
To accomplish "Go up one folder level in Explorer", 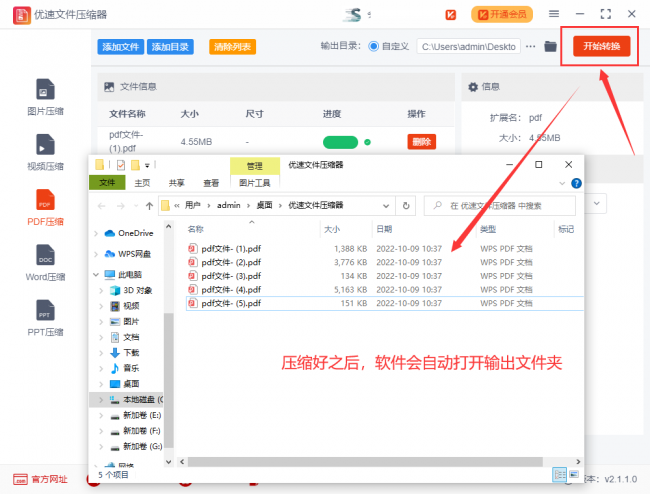I will [x=149, y=206].
